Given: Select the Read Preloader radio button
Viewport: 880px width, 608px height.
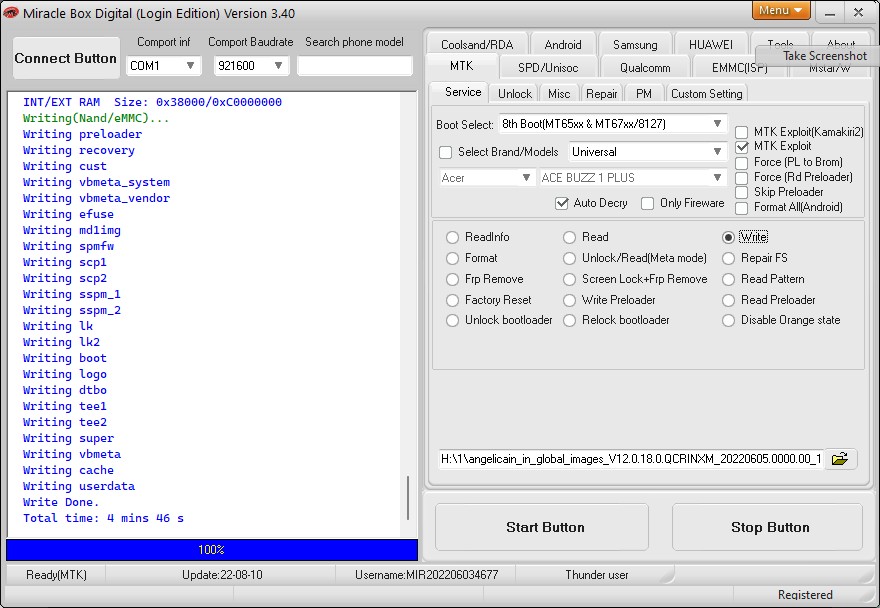Looking at the screenshot, I should (x=728, y=300).
